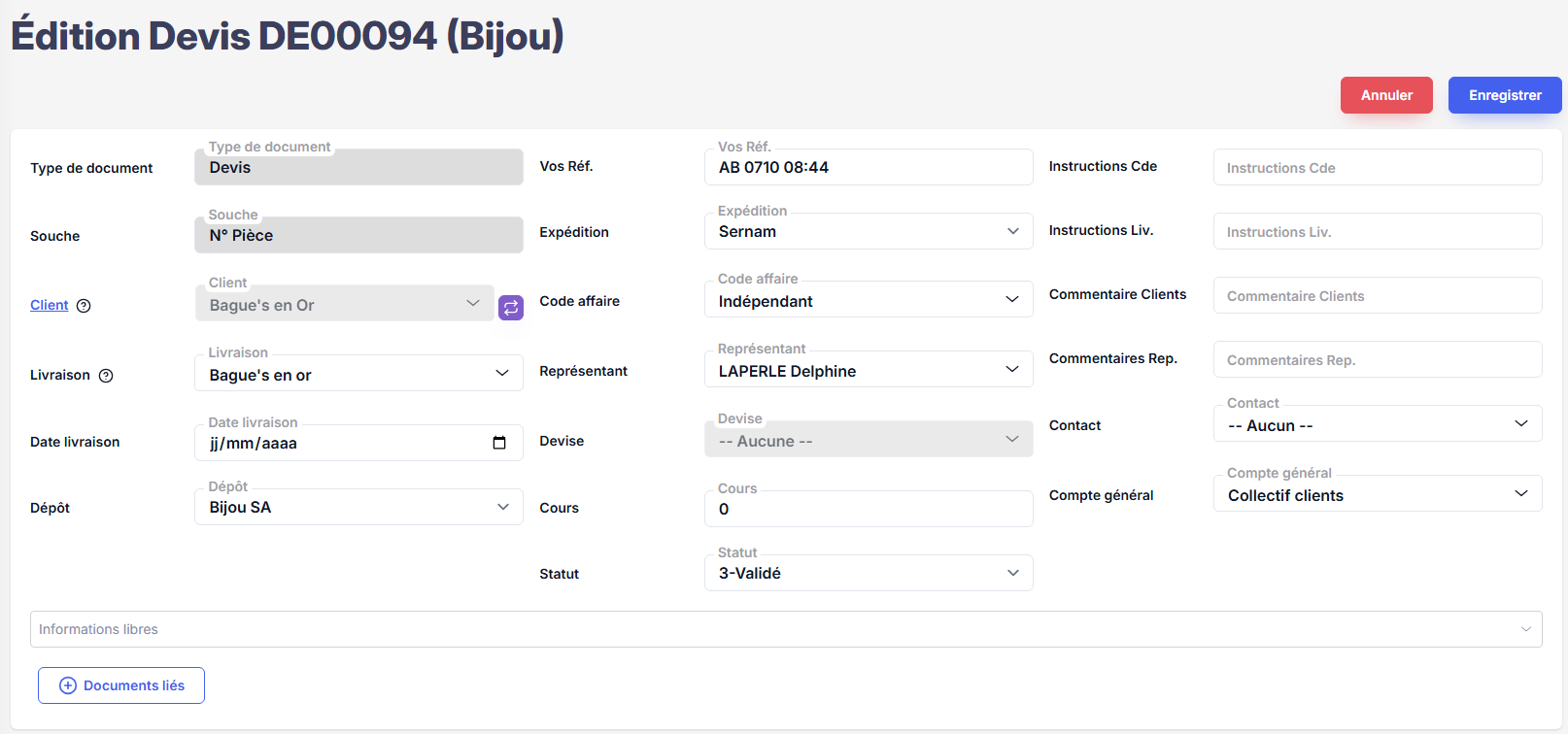Viewport: 1568px width, 734px height.
Task: Click the purple swap client icon
Action: (x=511, y=308)
